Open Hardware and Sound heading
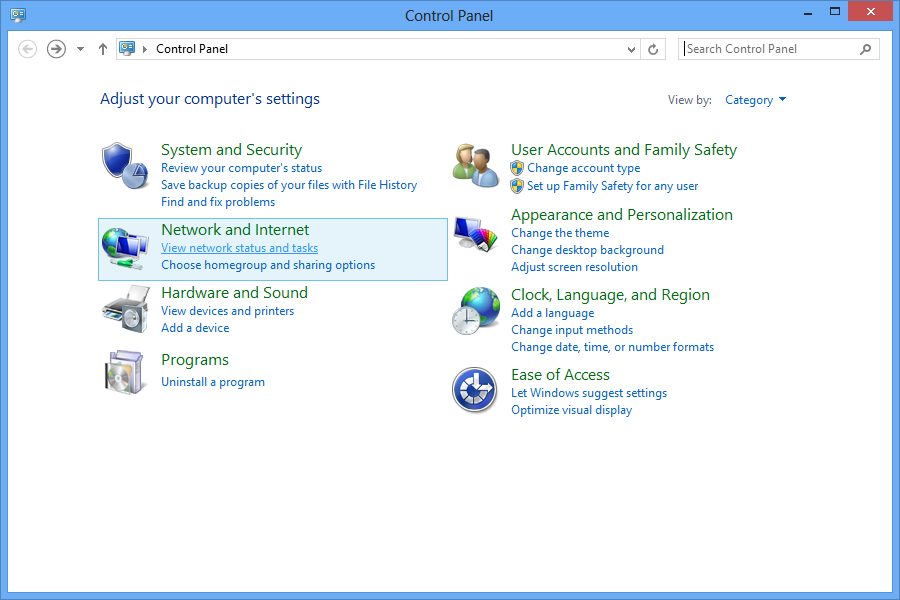Screen dimensions: 900x600 pyautogui.click(x=234, y=293)
